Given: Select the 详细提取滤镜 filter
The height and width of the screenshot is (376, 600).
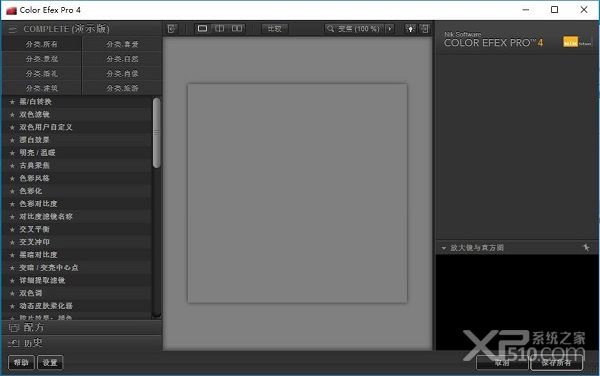Looking at the screenshot, I should (77, 280).
